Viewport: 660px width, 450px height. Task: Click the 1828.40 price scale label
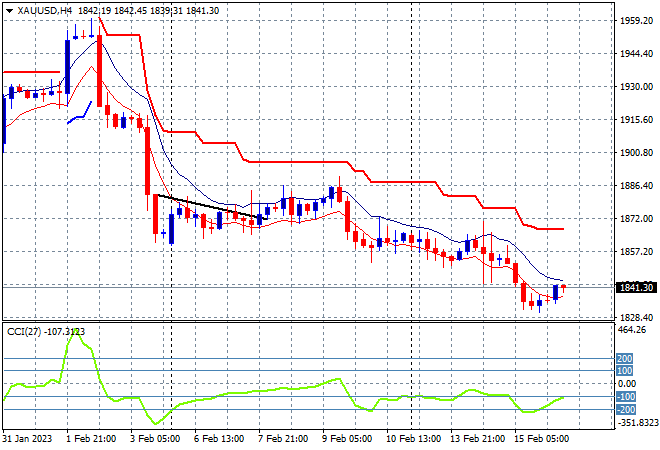pos(636,317)
